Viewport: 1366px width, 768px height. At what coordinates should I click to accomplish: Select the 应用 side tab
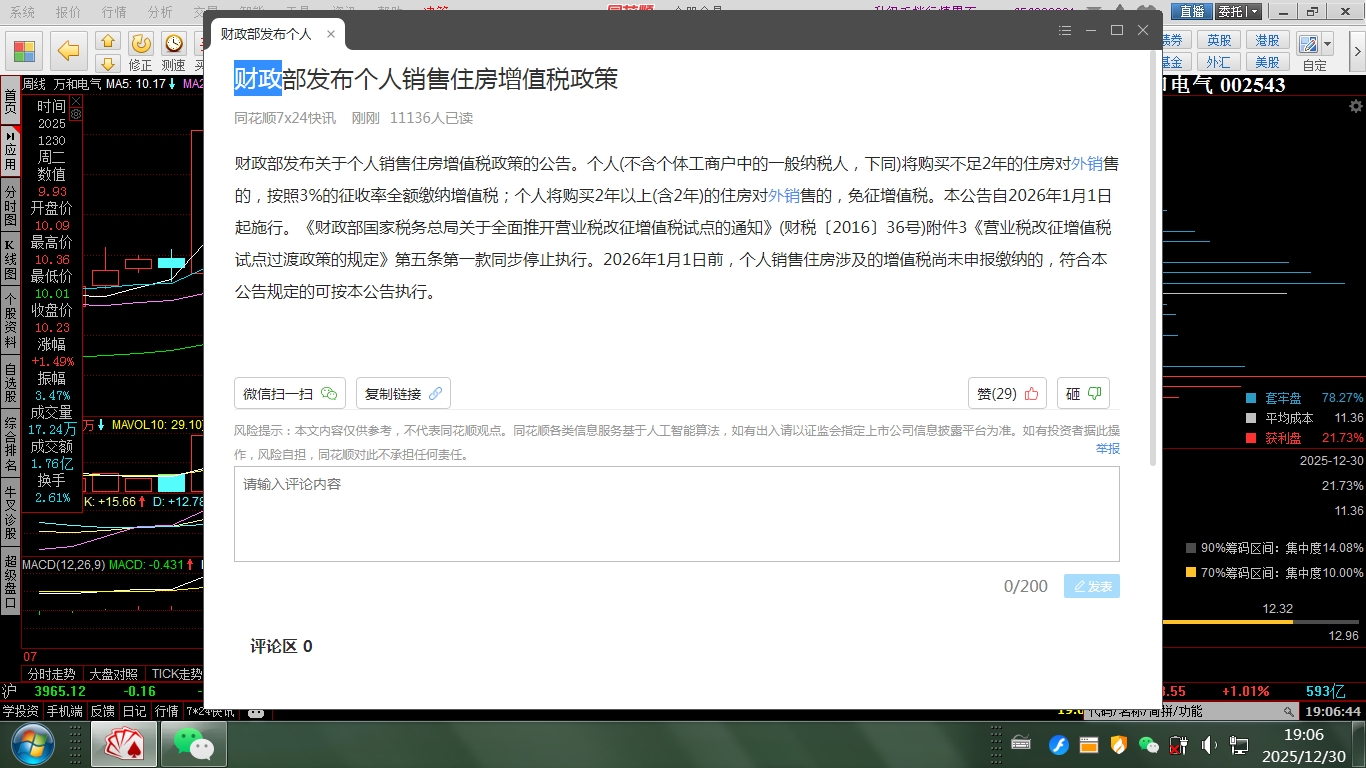point(10,151)
